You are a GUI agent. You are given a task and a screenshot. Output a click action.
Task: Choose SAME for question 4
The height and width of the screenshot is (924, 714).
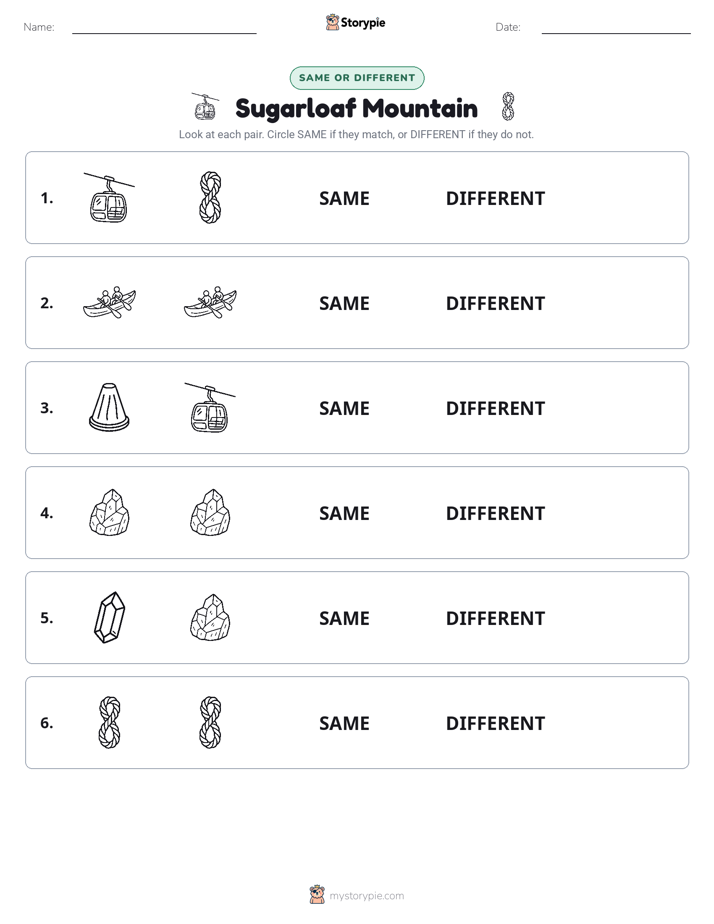[344, 513]
